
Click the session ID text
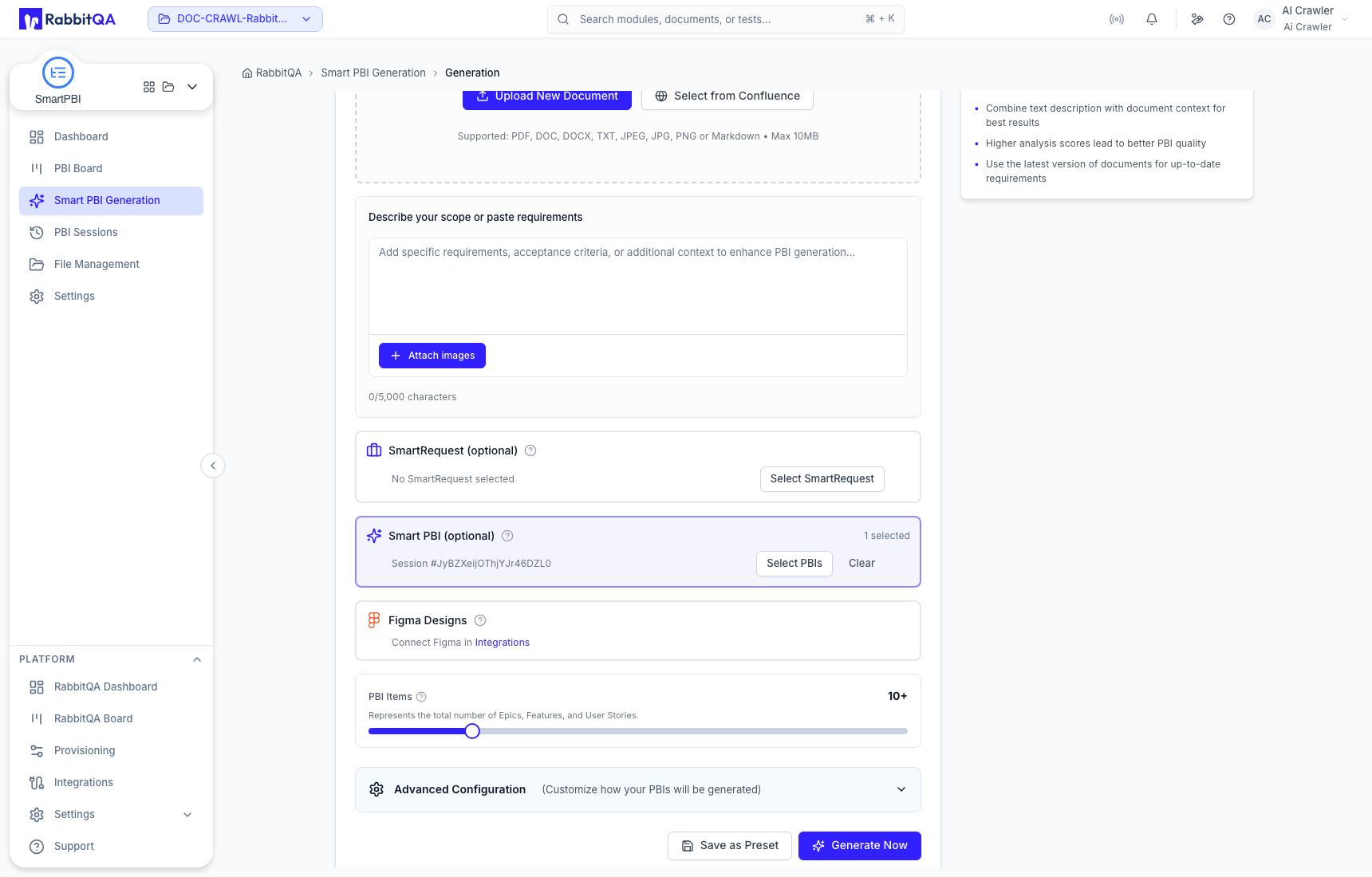[x=471, y=564]
